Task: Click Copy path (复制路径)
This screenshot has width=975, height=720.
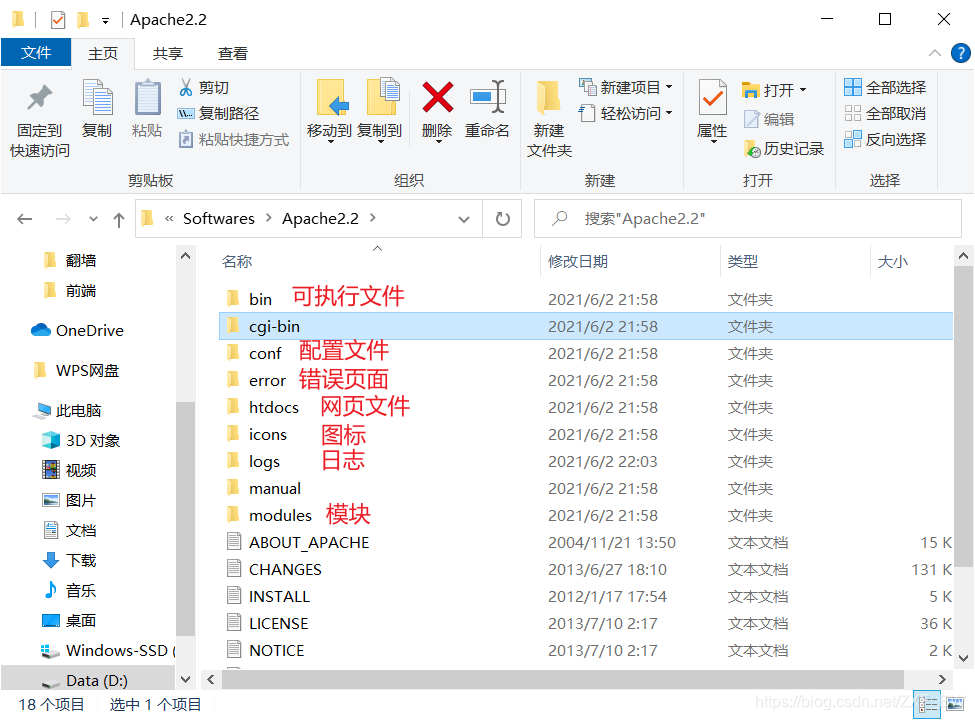Action: [x=218, y=114]
